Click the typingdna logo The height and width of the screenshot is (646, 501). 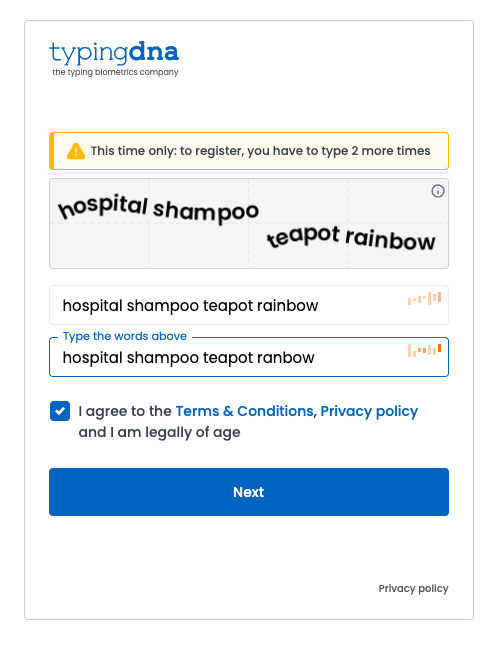coord(114,59)
